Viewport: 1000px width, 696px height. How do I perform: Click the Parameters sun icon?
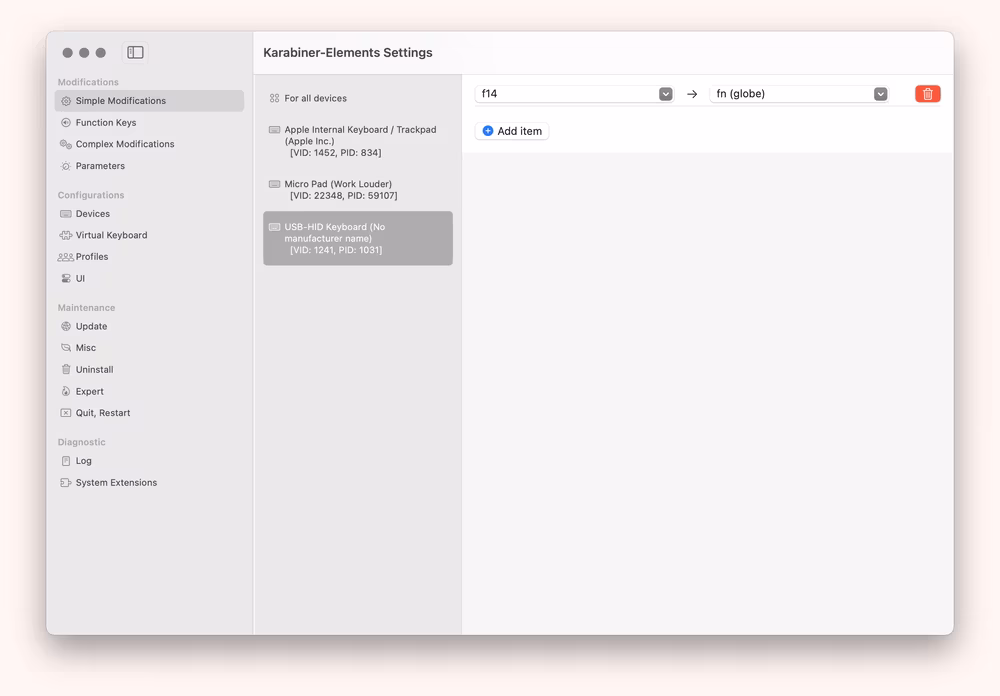[66, 166]
